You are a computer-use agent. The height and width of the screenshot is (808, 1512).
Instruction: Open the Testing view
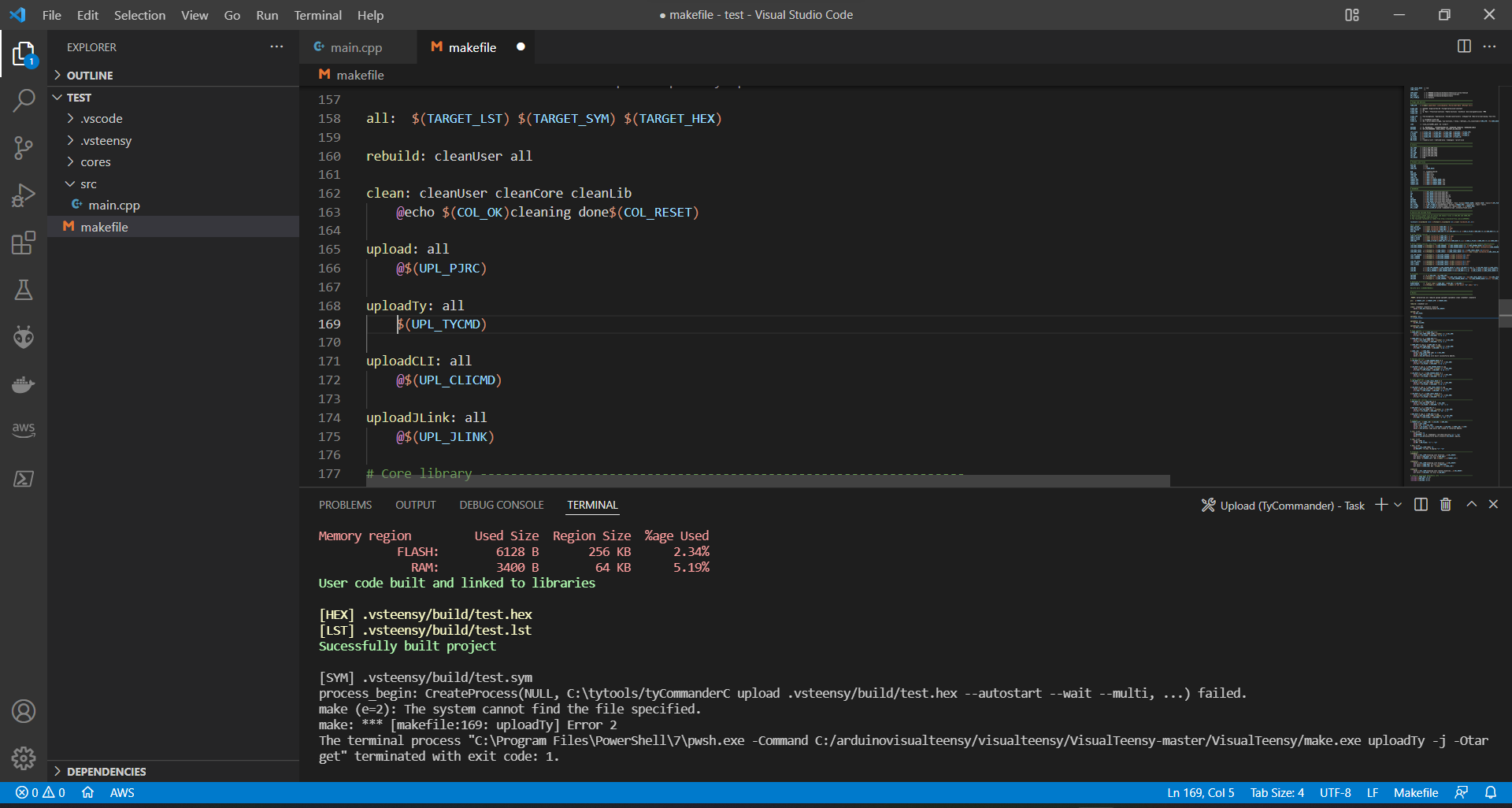[24, 290]
